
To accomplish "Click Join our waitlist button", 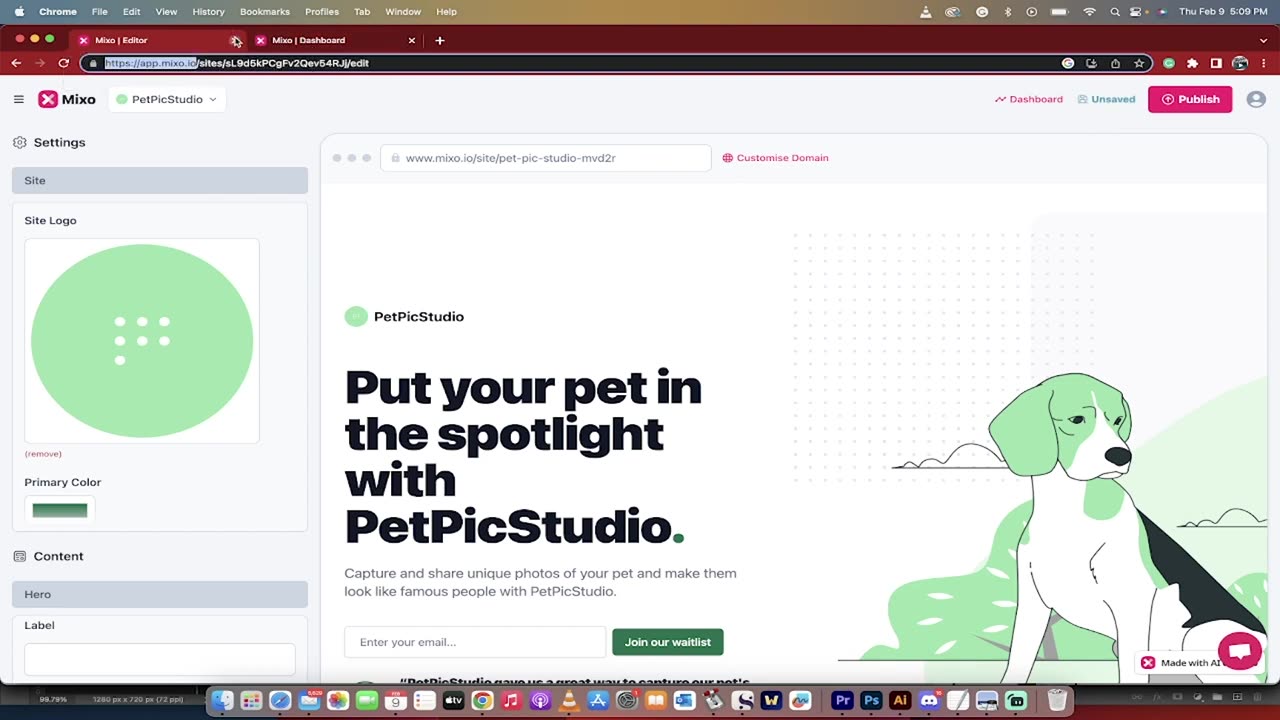I will click(668, 642).
